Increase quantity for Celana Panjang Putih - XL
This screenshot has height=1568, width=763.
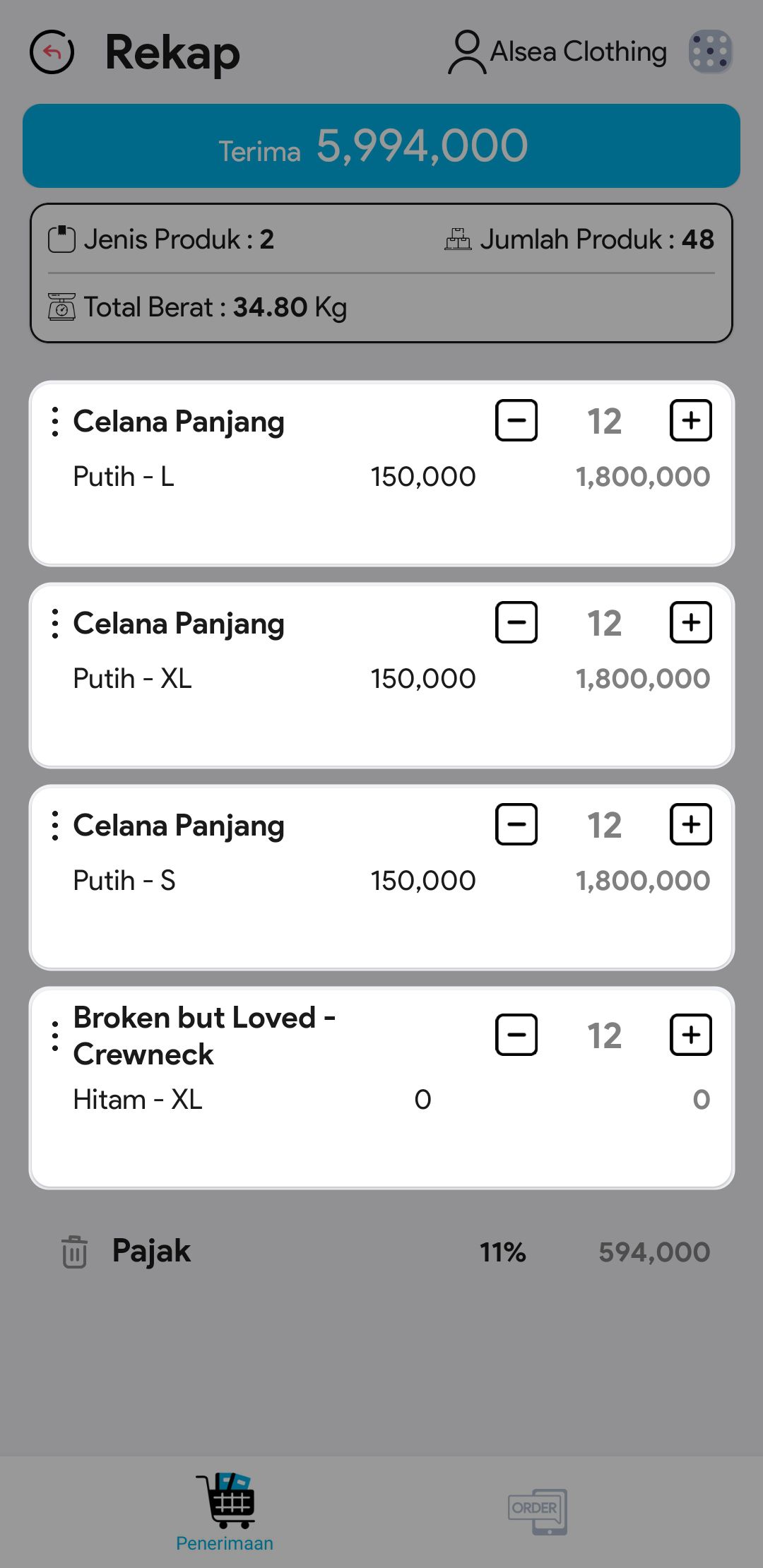(x=690, y=622)
